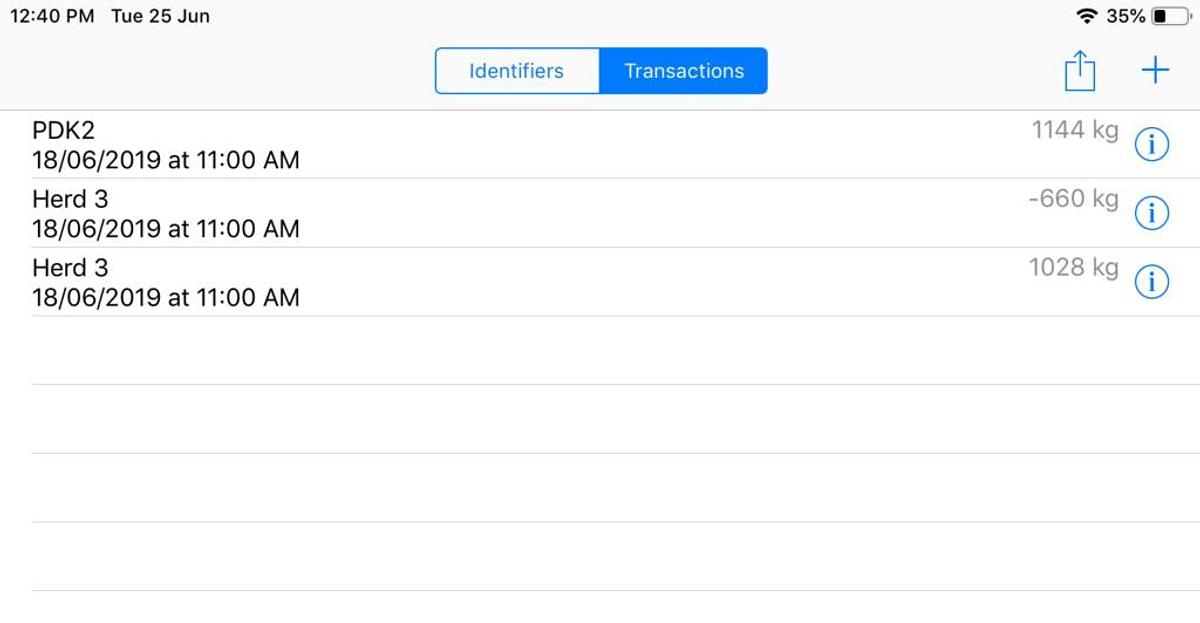The width and height of the screenshot is (1200, 623).
Task: Show info for Herd 3 -660 kg entry
Action: pyautogui.click(x=1152, y=214)
